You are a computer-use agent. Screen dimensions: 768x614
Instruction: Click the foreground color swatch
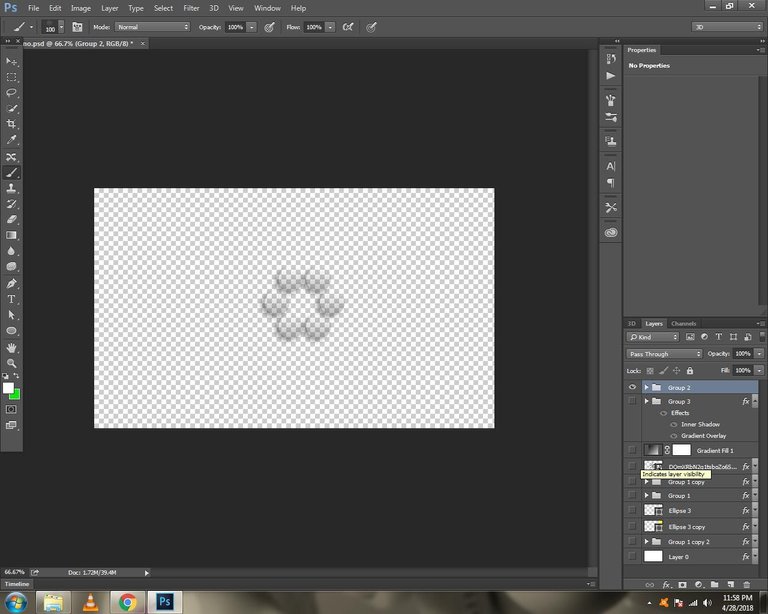click(x=8, y=388)
